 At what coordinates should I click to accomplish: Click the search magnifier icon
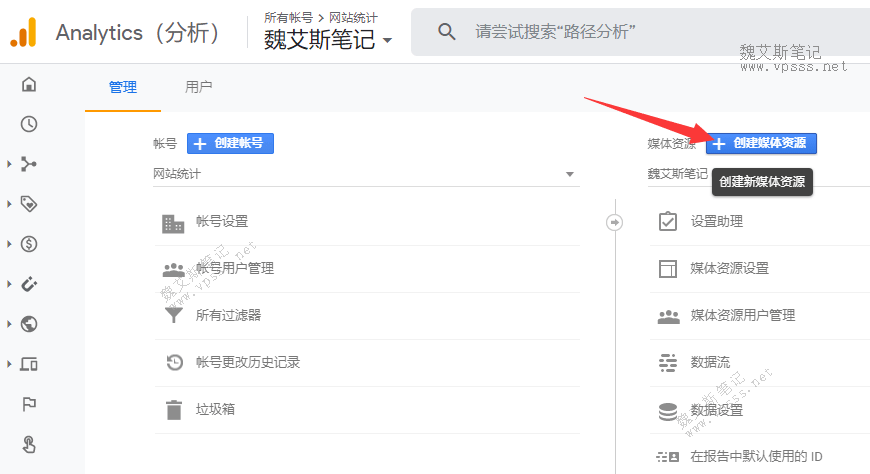(x=447, y=32)
